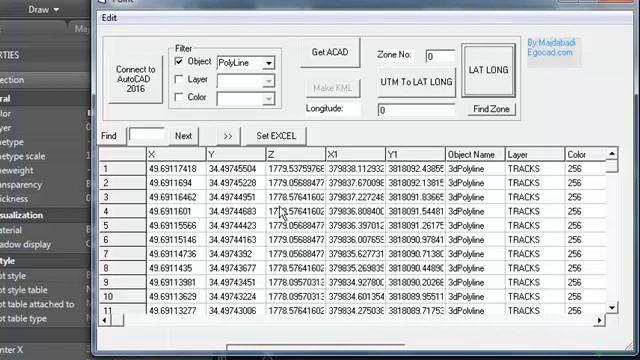Image resolution: width=640 pixels, height=360 pixels.
Task: Enable the Color filter checkbox
Action: (179, 97)
